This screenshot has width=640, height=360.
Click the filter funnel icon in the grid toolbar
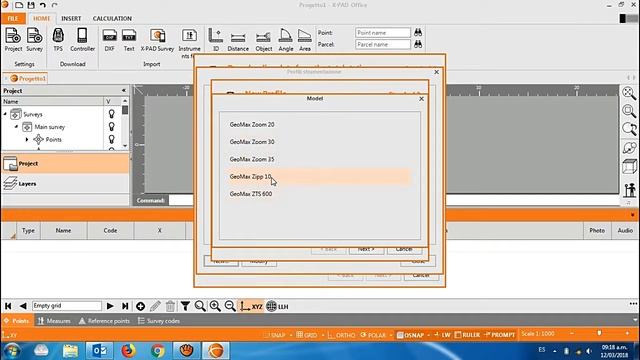point(185,306)
